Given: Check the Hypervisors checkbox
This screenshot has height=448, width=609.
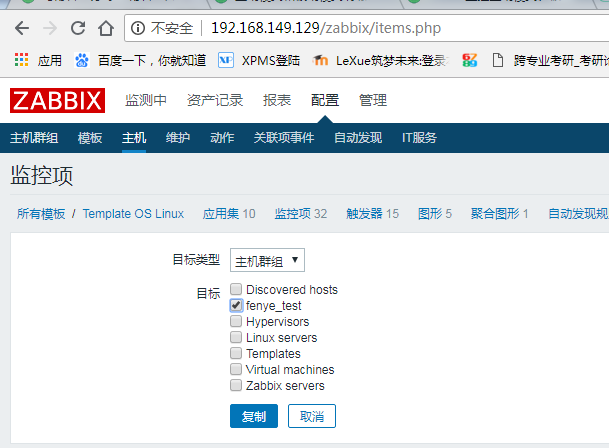Looking at the screenshot, I should [236, 321].
